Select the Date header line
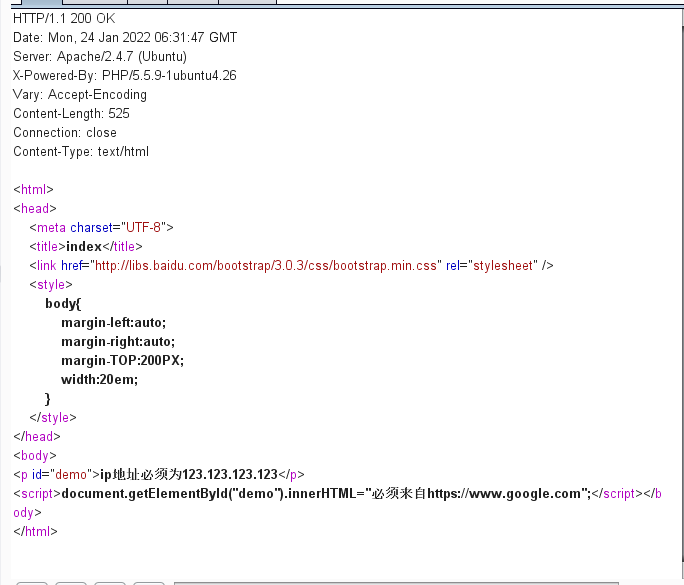684x585 pixels. tap(125, 38)
